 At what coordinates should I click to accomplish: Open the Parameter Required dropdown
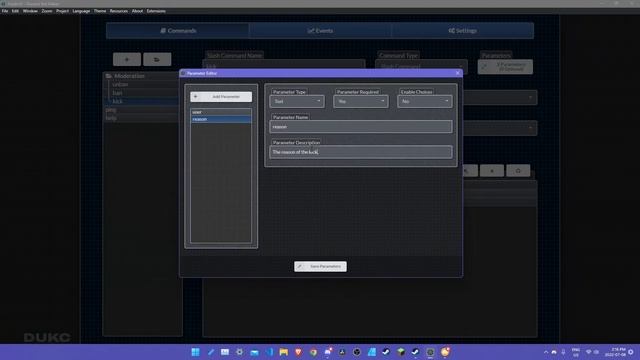tap(361, 101)
